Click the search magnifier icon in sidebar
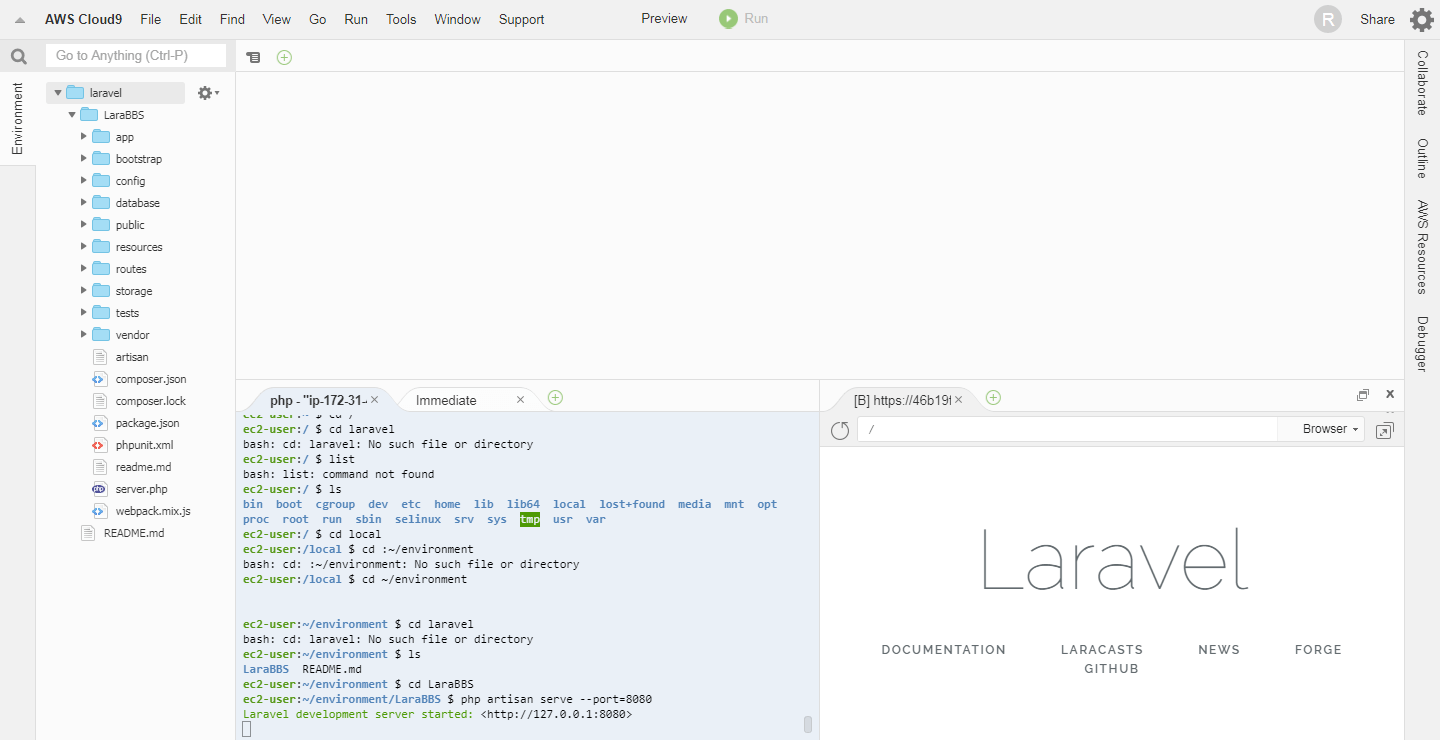The width and height of the screenshot is (1440, 740). [18, 56]
